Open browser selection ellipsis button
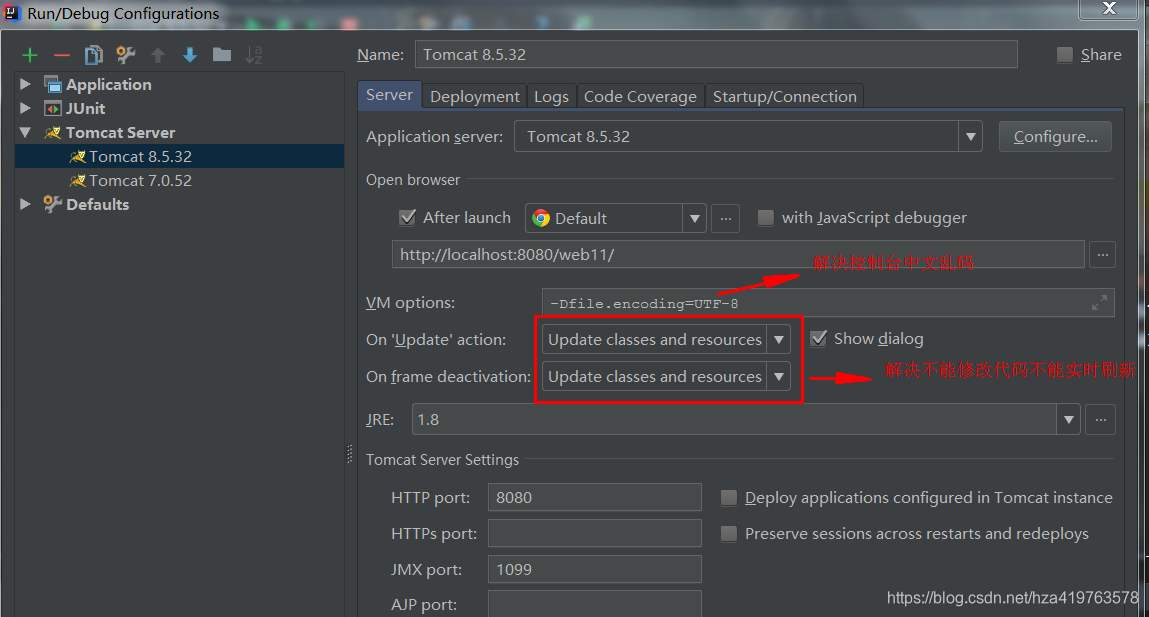Screen dimensions: 1149x617 [x=725, y=218]
